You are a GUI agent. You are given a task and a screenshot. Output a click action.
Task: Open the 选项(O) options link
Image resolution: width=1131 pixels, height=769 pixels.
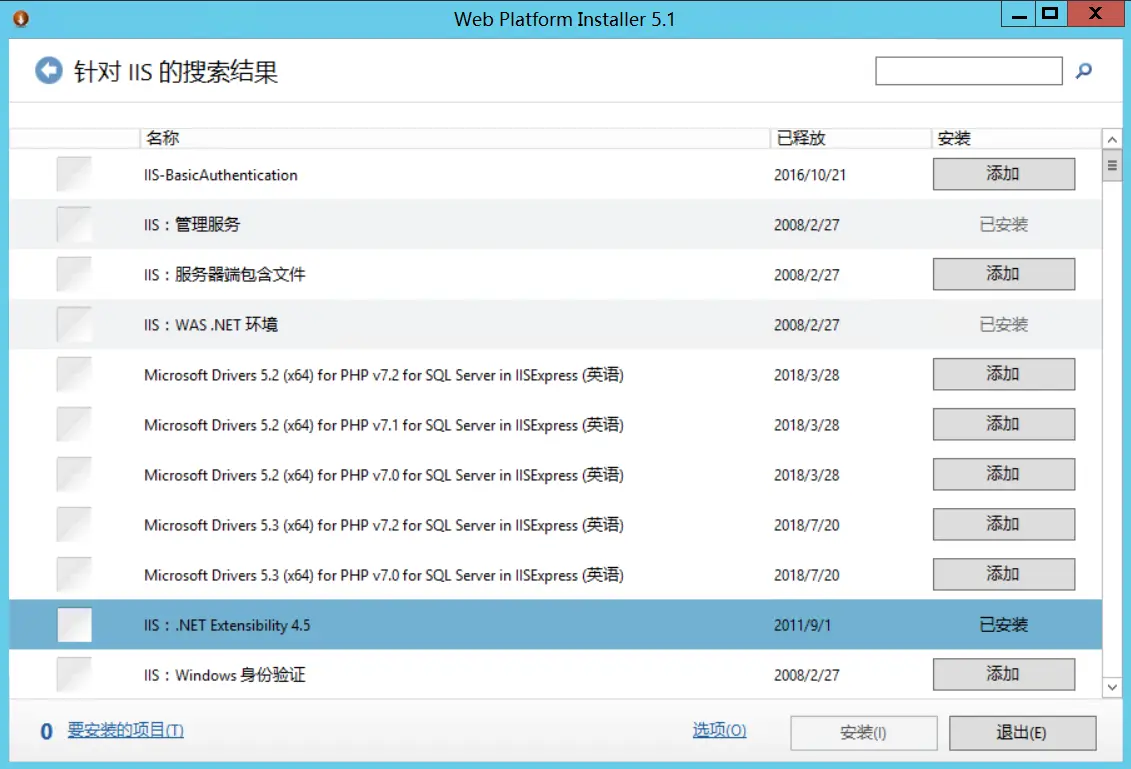click(x=719, y=730)
